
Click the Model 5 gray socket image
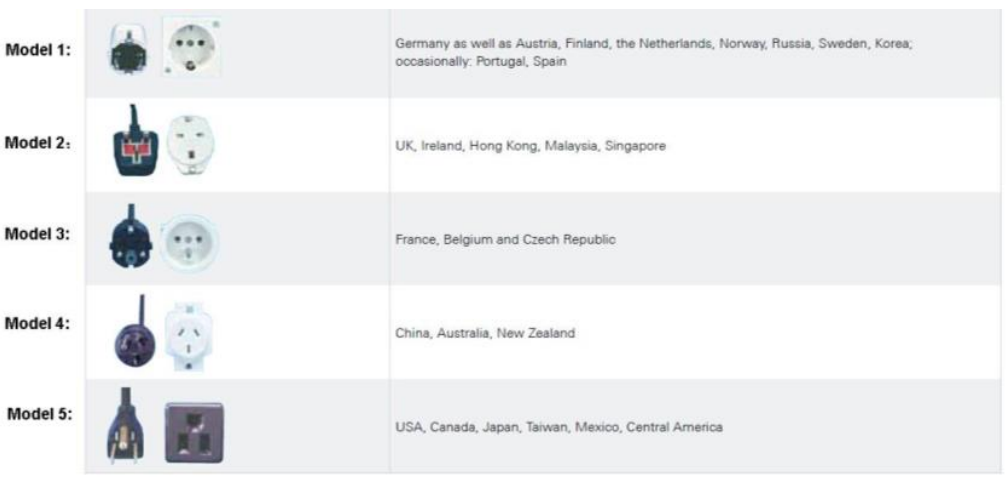[x=193, y=432]
